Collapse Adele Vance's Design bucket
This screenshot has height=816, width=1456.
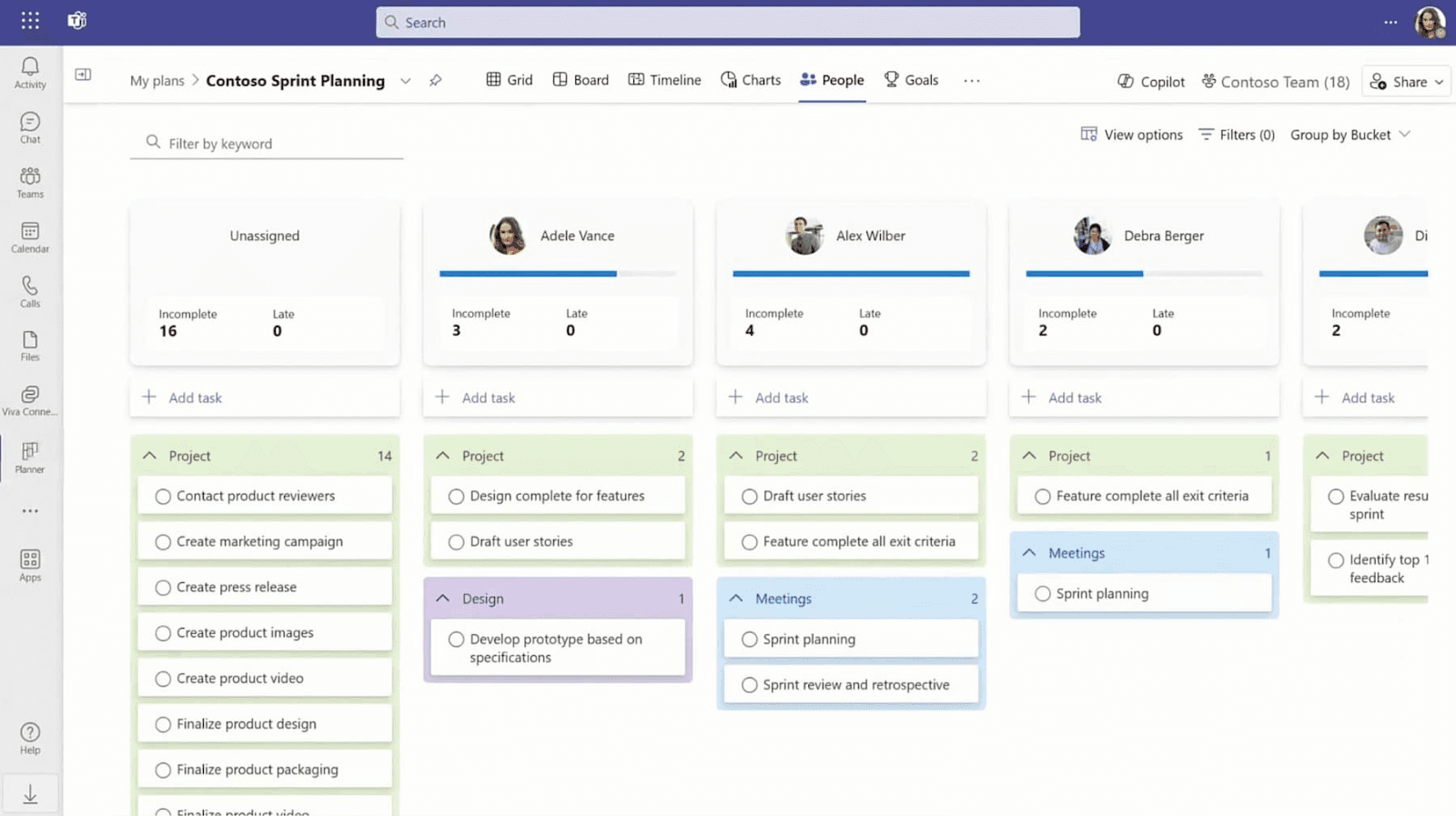click(443, 599)
